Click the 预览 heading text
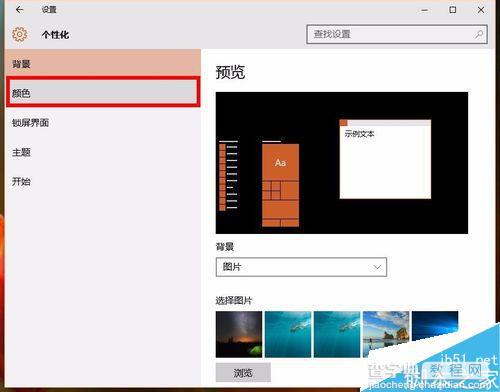The image size is (500, 392). (230, 72)
